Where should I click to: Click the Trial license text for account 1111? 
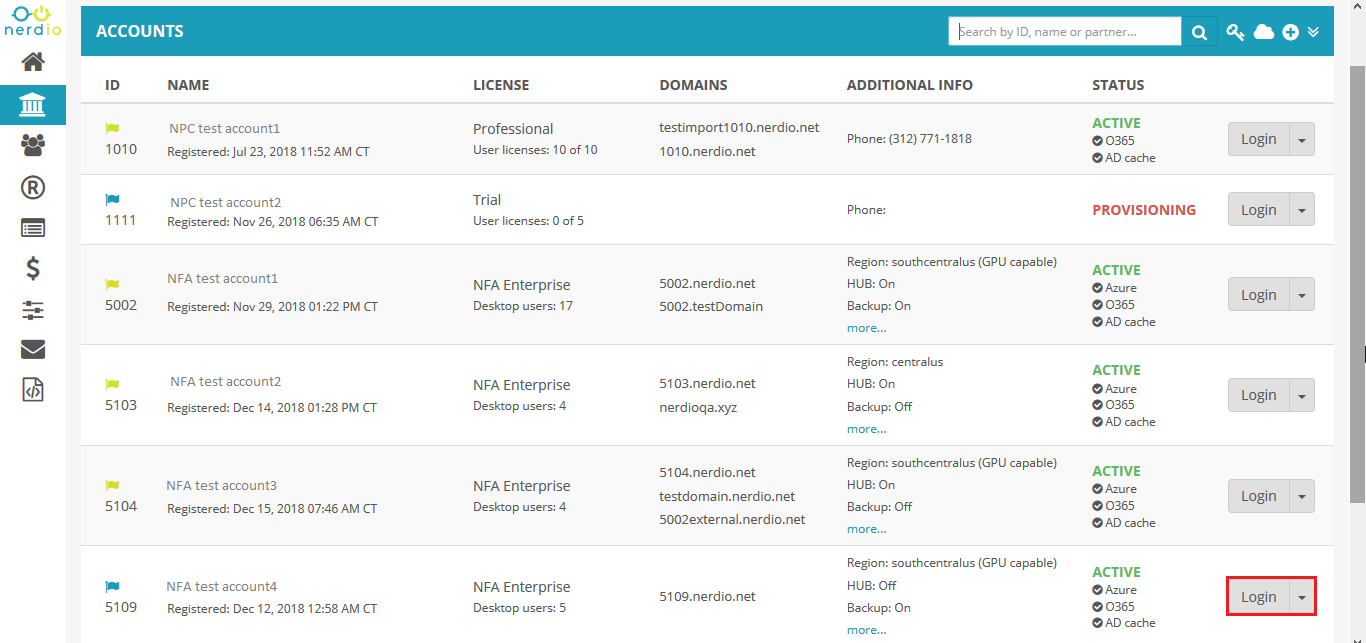pos(487,200)
